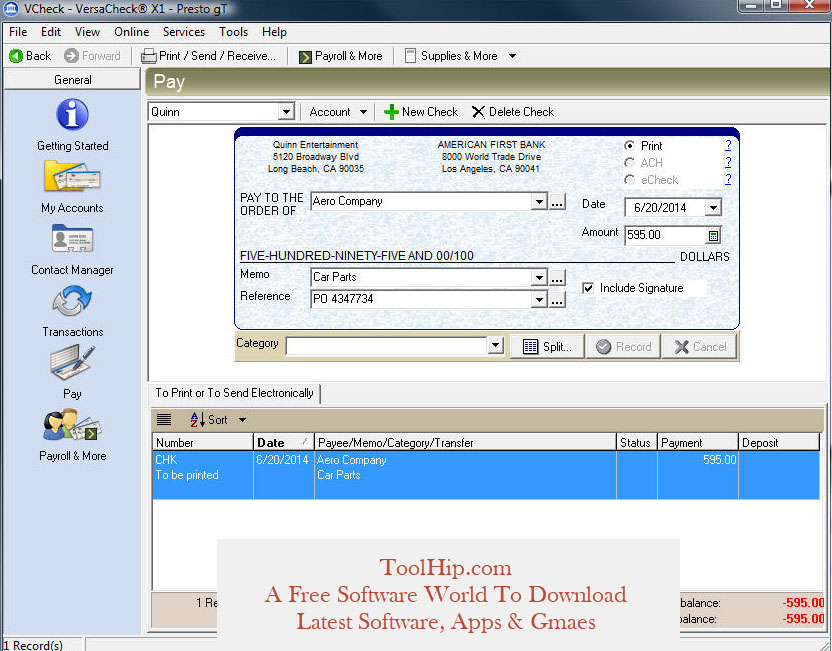Open the File menu
Viewport: 832px width, 651px height.
(18, 32)
